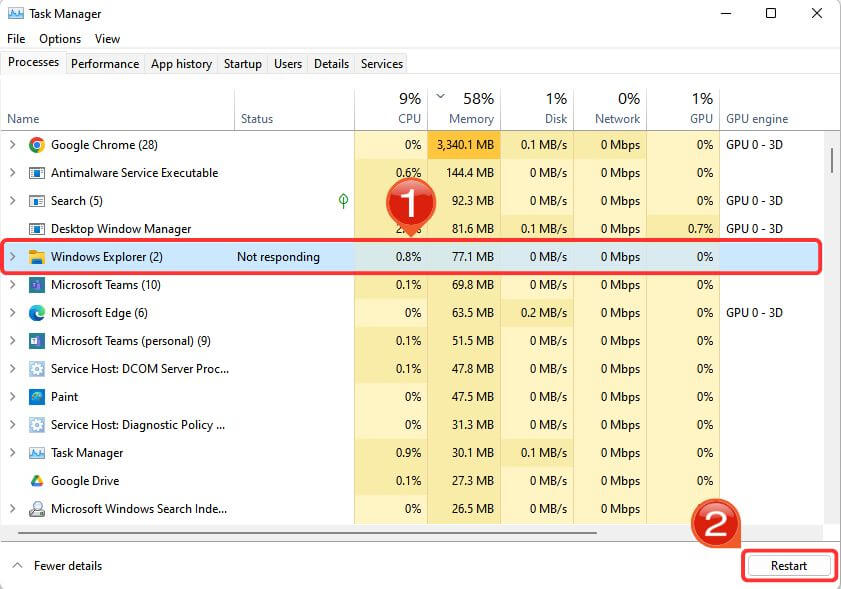
Task: Open the View menu
Action: point(107,38)
